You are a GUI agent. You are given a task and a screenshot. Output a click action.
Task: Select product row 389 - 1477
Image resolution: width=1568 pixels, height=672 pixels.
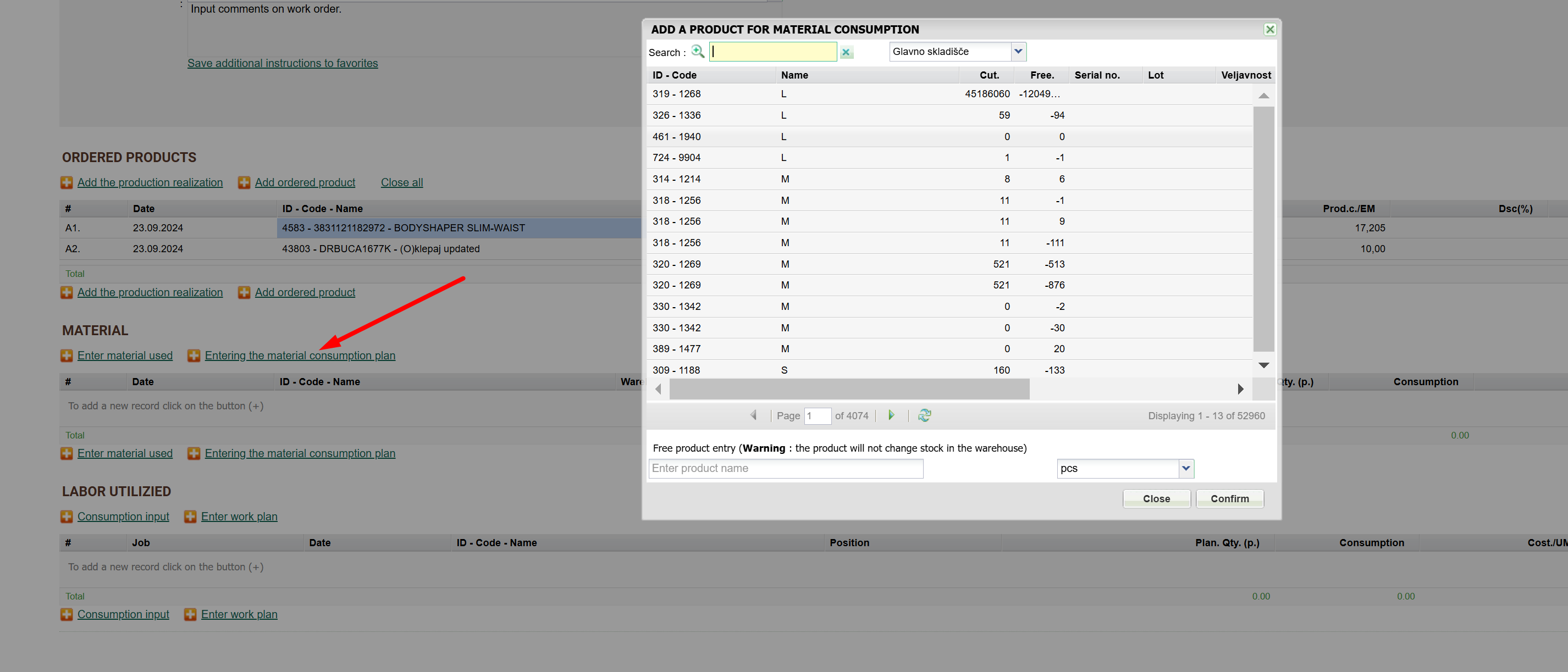point(676,349)
